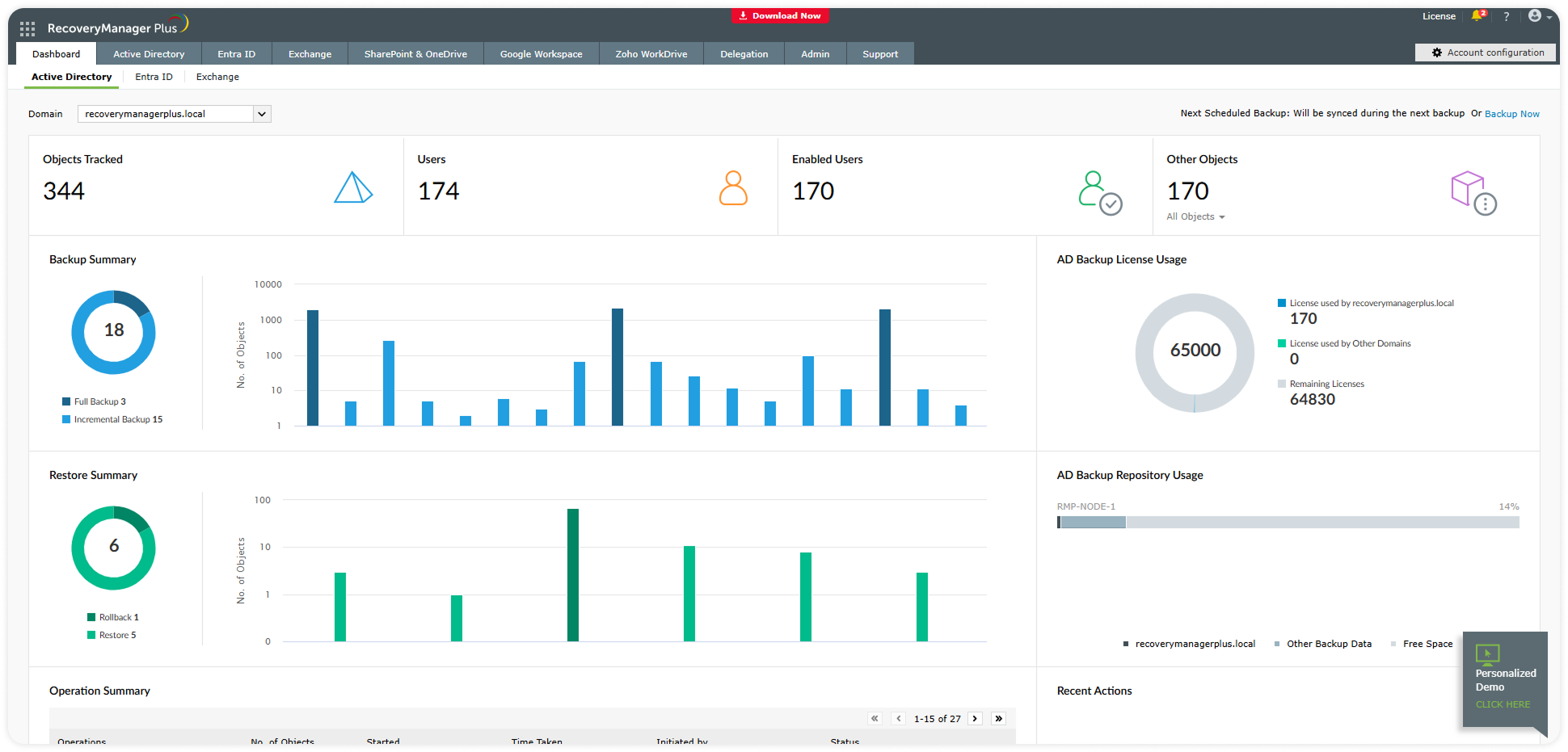Select the Entra ID dashboard sub-tab
This screenshot has width=1568, height=752.
click(x=154, y=77)
